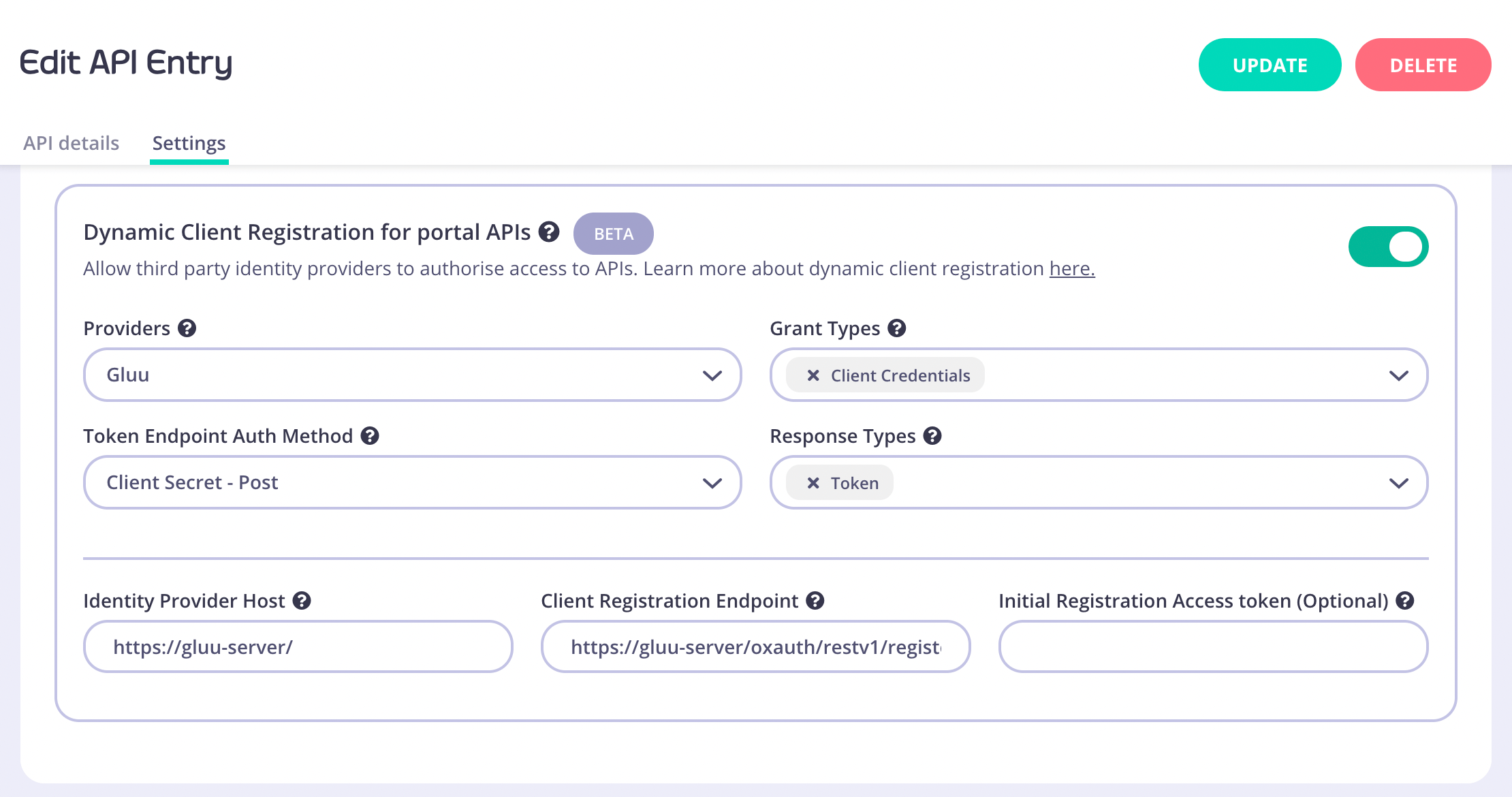Select the Settings tab
1512x797 pixels.
(x=189, y=143)
